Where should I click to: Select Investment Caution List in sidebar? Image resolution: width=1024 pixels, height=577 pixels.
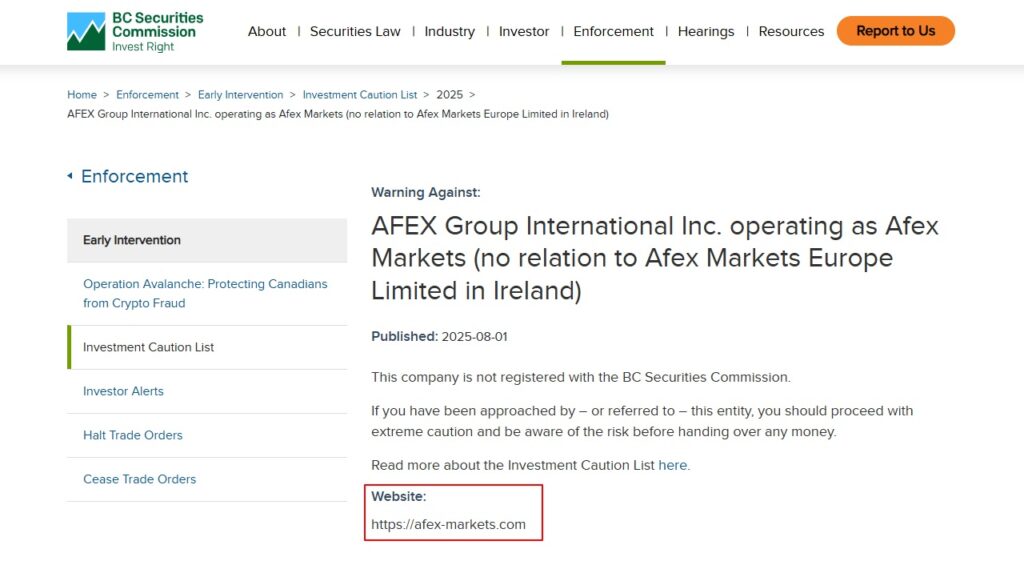(149, 347)
